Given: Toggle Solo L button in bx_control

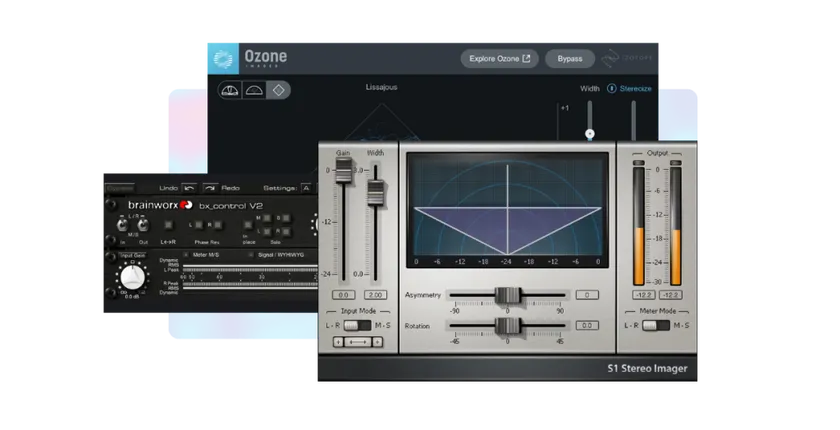Looking at the screenshot, I should (x=267, y=231).
